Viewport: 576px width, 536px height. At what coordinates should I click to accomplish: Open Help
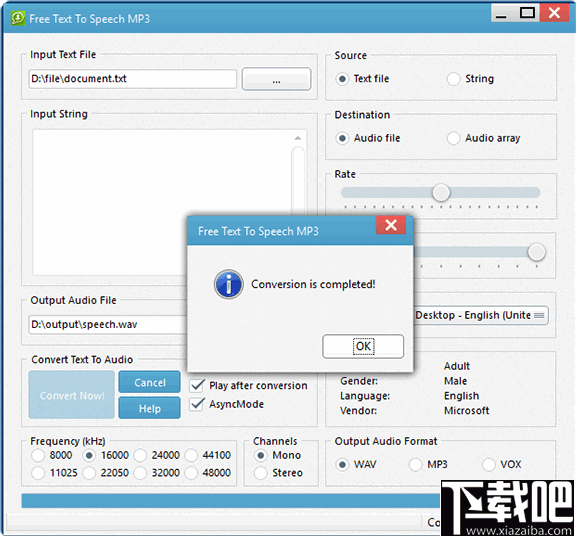click(x=150, y=408)
